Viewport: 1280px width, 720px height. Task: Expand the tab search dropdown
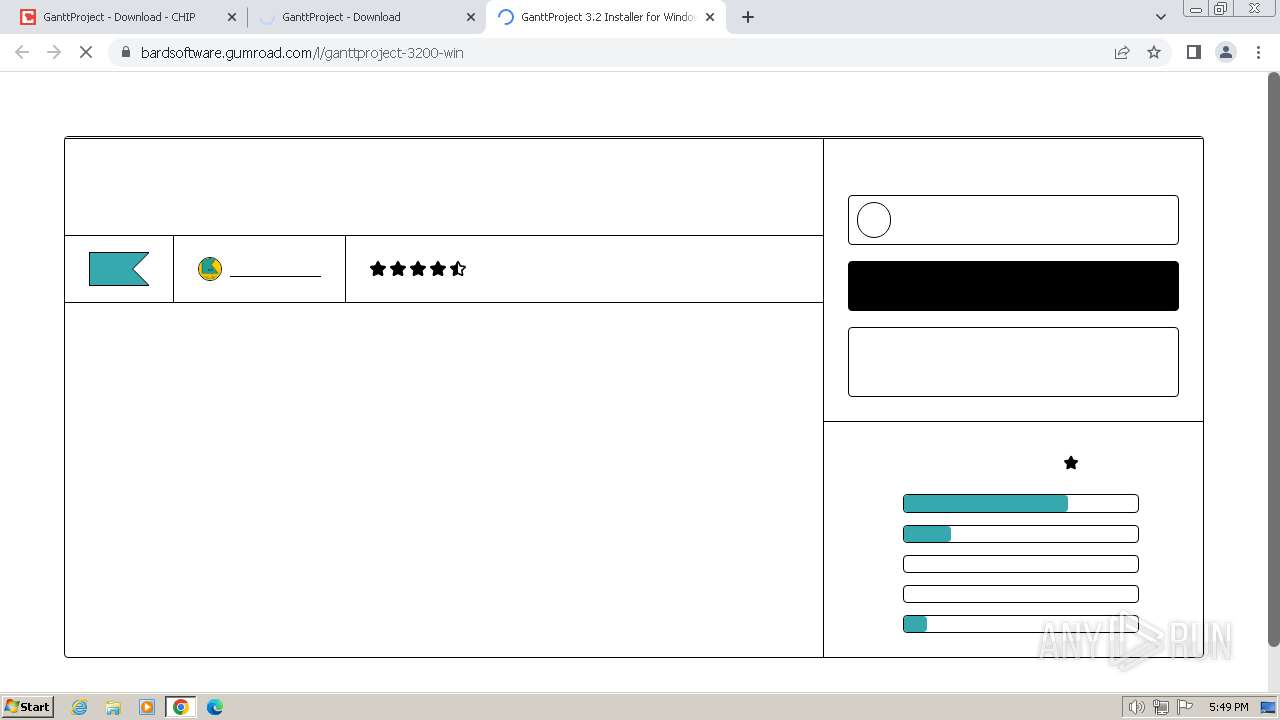click(1161, 17)
